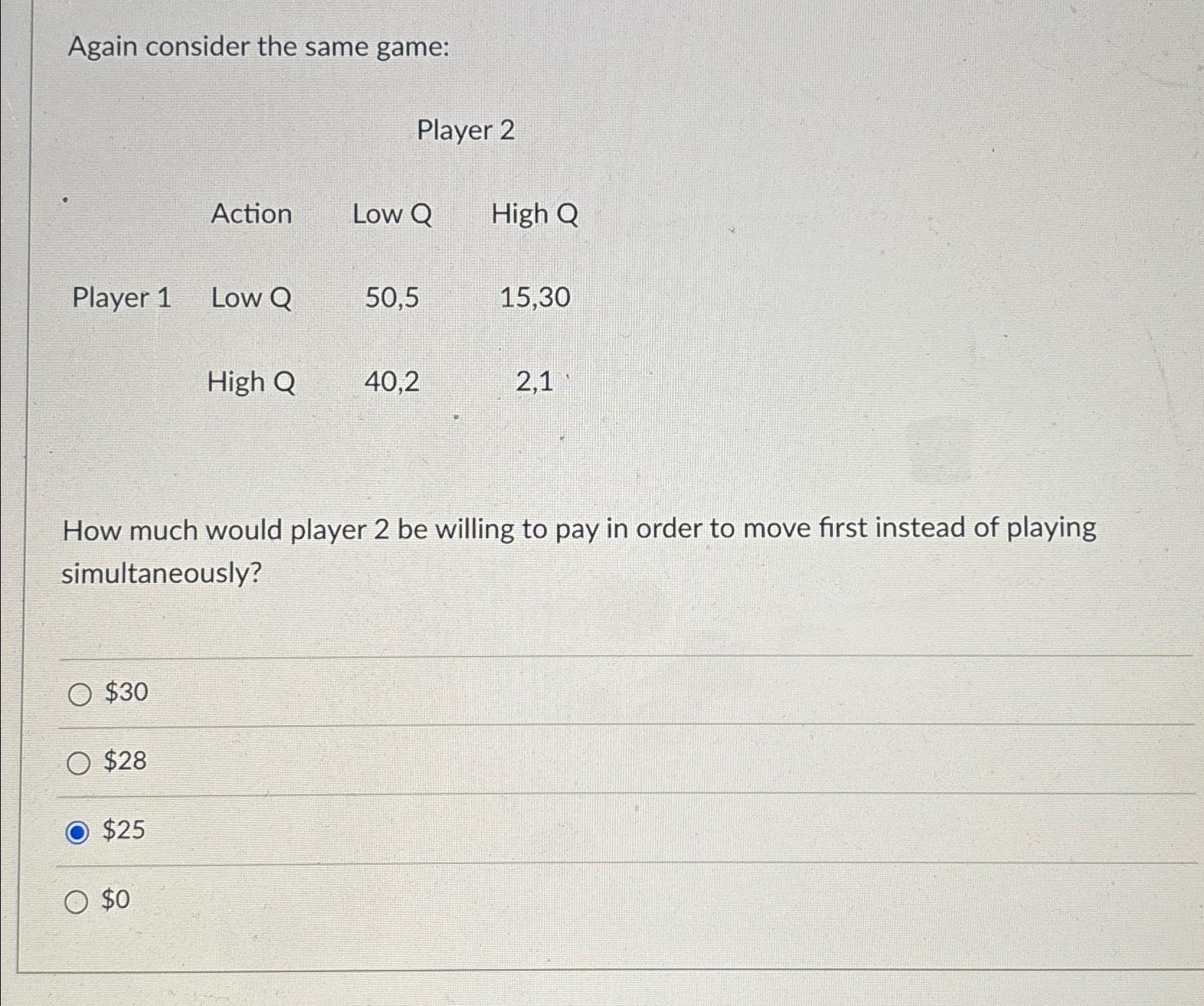Click the $28 label text
The height and width of the screenshot is (1006, 1204).
point(125,763)
